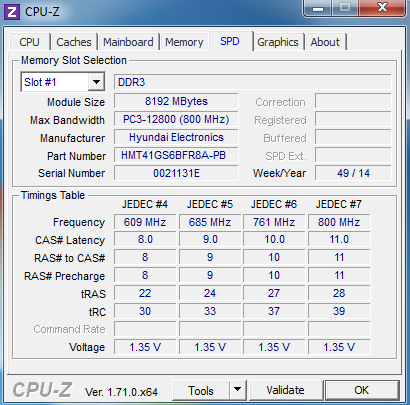Viewport: 410px width, 405px height.
Task: View the About tab
Action: (325, 42)
